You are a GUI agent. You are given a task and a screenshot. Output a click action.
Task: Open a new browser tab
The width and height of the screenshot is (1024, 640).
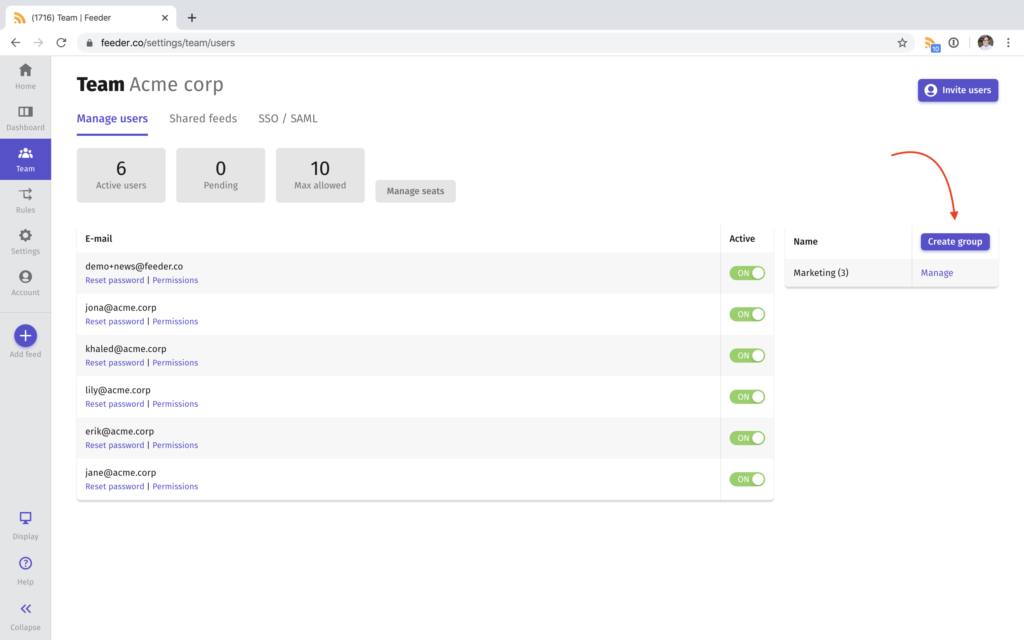point(191,18)
